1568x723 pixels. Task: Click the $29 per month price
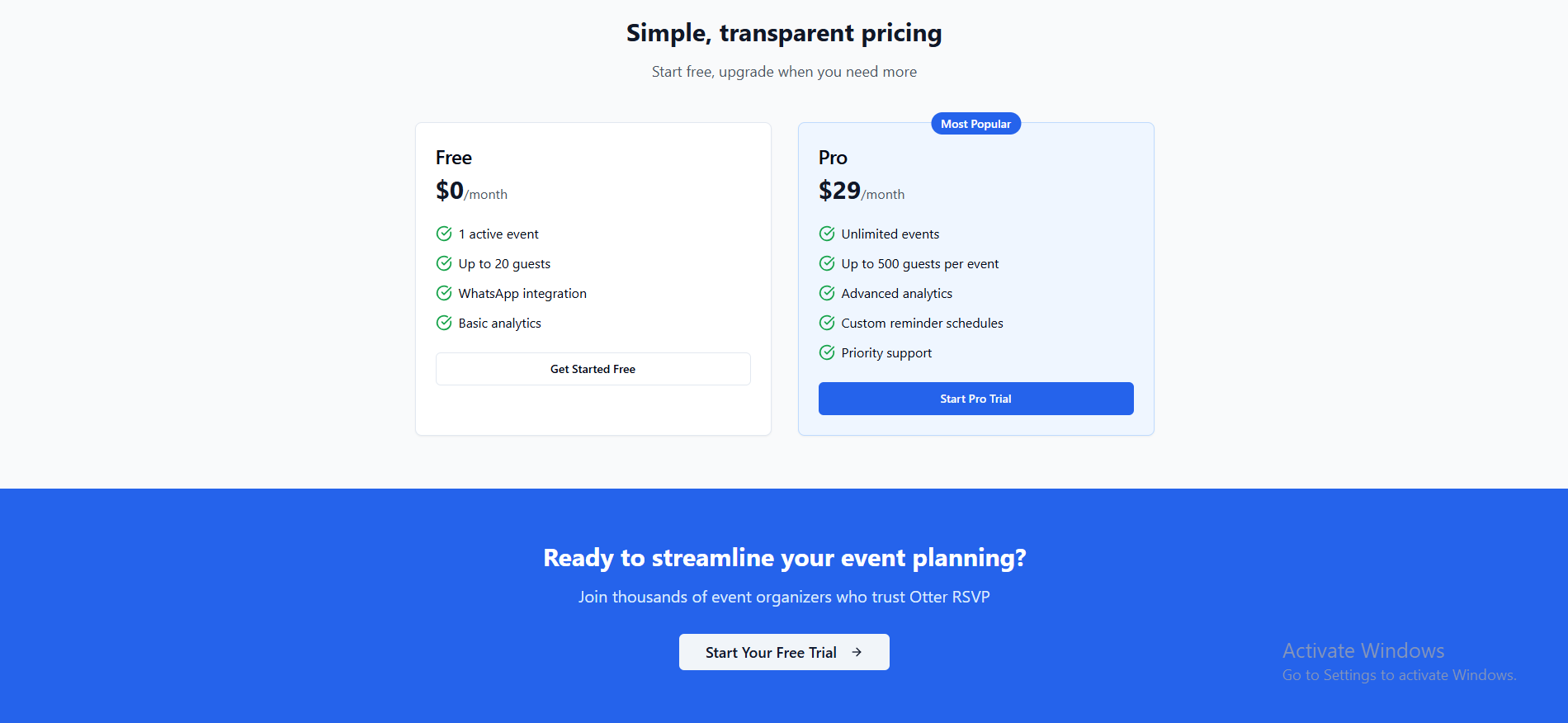pyautogui.click(x=862, y=191)
